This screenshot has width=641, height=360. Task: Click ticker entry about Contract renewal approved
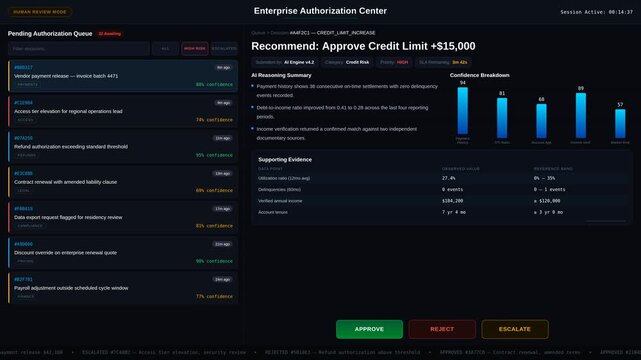point(511,352)
